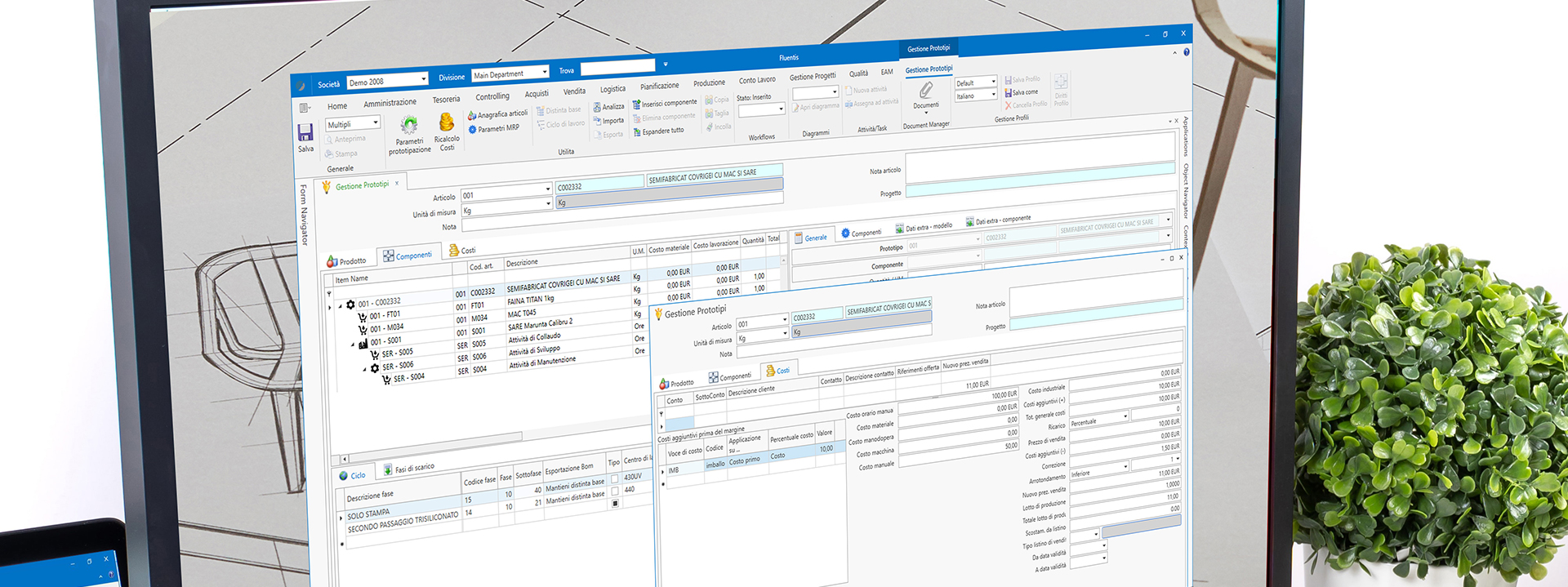This screenshot has height=587, width=1568.
Task: Click Inserisci componente
Action: (665, 104)
